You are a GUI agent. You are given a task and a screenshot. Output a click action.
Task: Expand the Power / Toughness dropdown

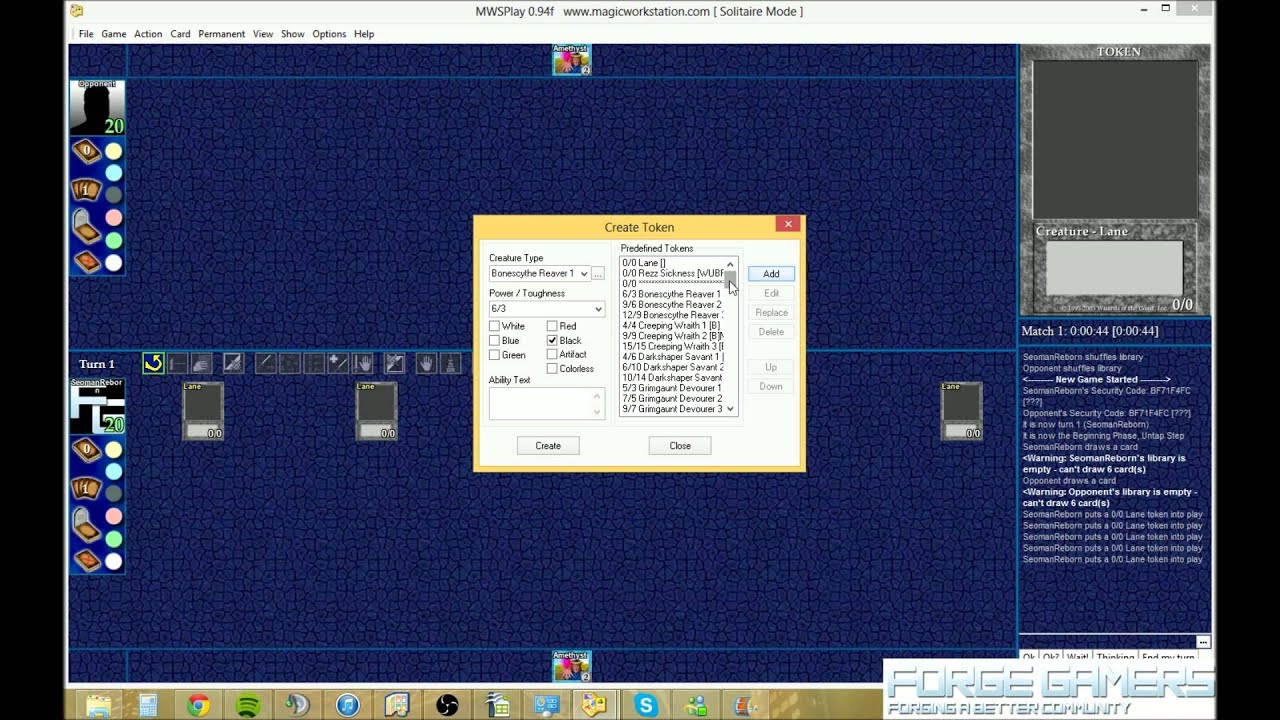598,309
